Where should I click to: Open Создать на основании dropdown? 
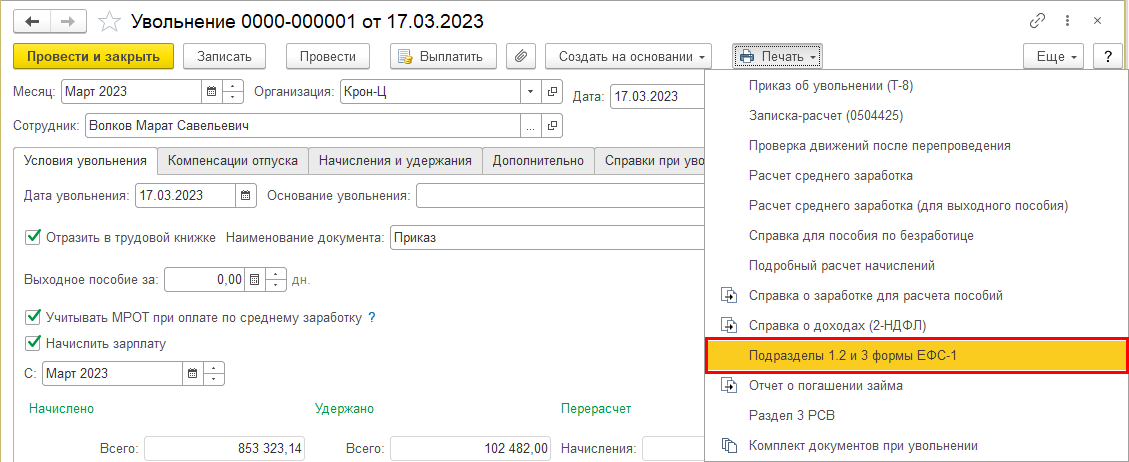coord(629,56)
